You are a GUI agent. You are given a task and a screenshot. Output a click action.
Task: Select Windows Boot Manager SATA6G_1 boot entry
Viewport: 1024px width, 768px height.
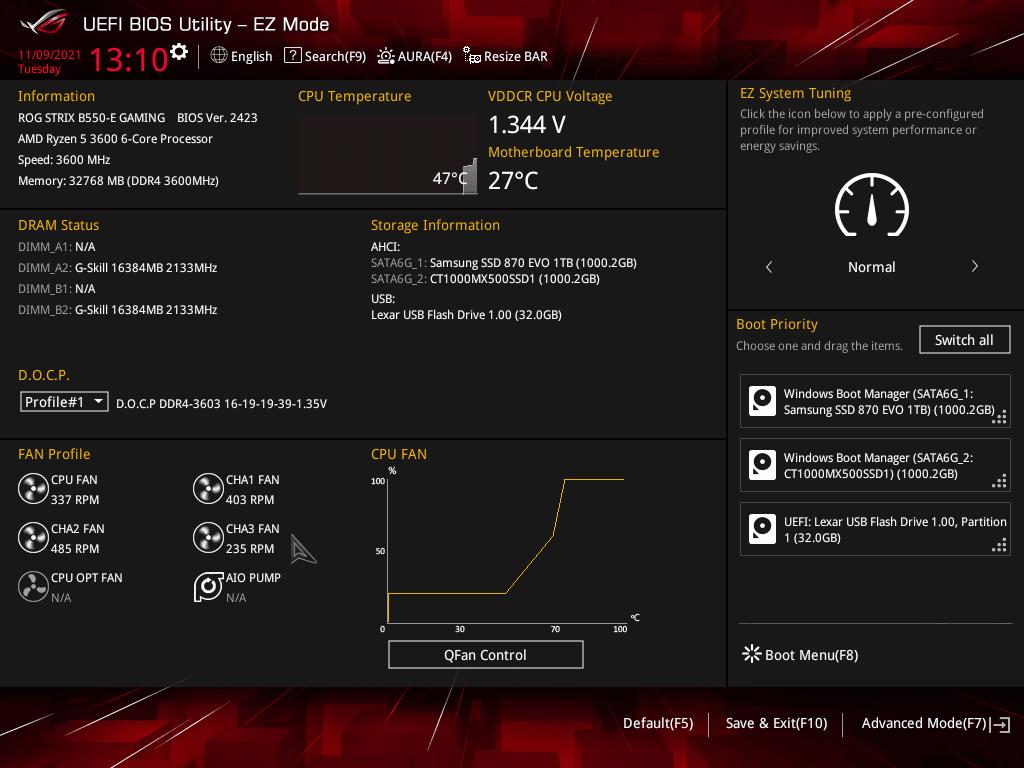pos(875,401)
